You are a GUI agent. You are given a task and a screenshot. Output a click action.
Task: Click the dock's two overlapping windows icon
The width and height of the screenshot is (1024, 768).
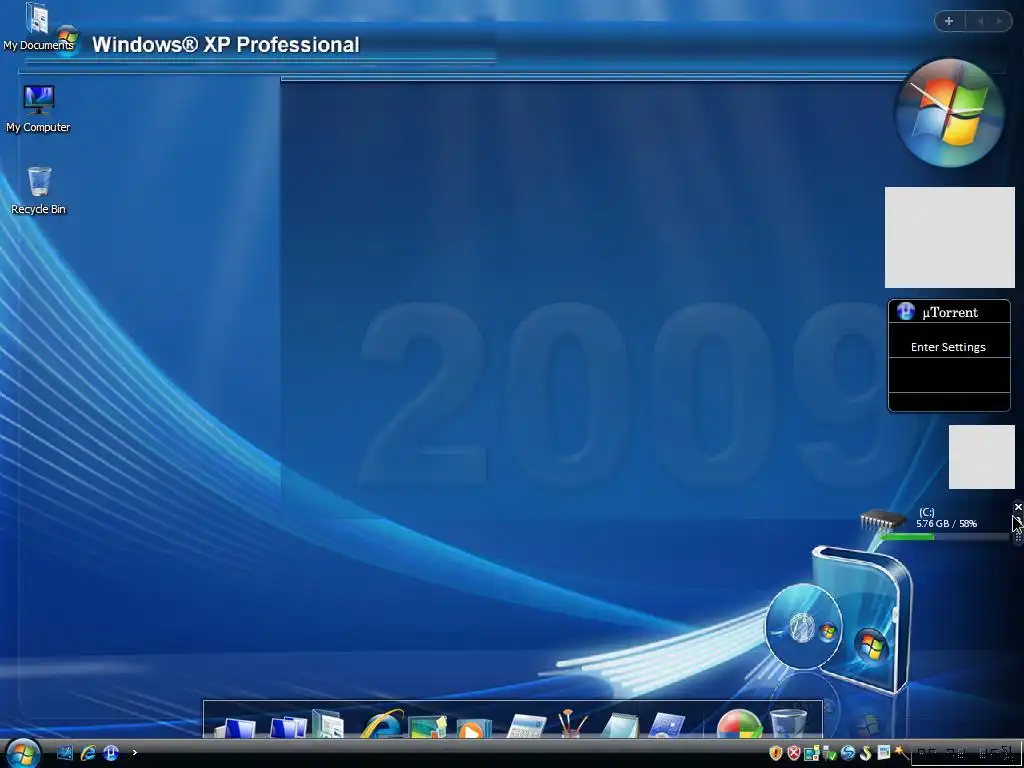(288, 726)
